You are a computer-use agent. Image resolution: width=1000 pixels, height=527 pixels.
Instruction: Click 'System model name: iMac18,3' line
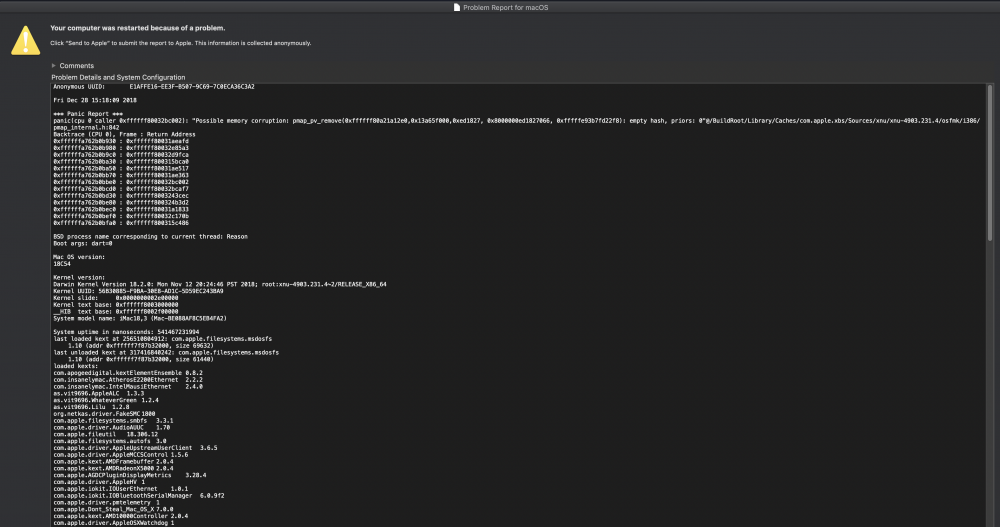140,318
